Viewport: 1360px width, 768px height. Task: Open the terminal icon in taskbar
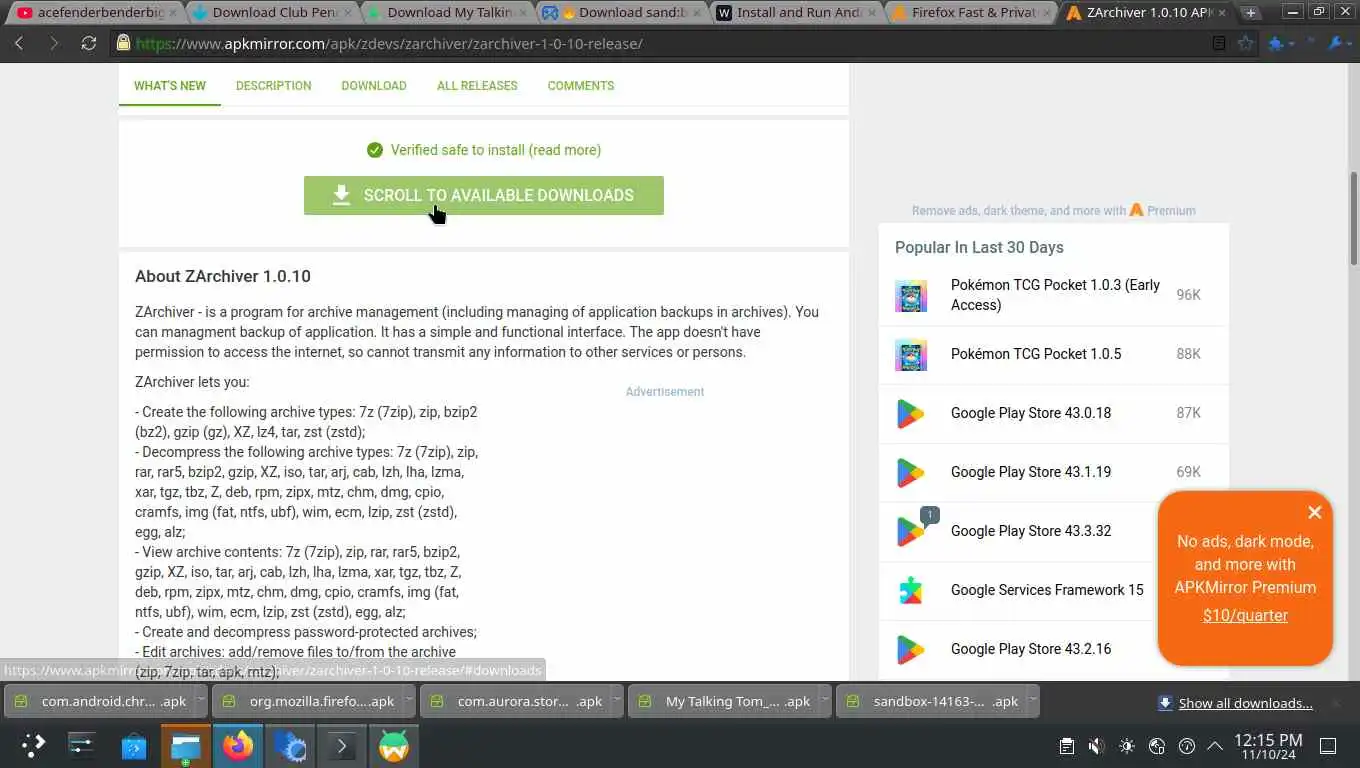click(342, 746)
